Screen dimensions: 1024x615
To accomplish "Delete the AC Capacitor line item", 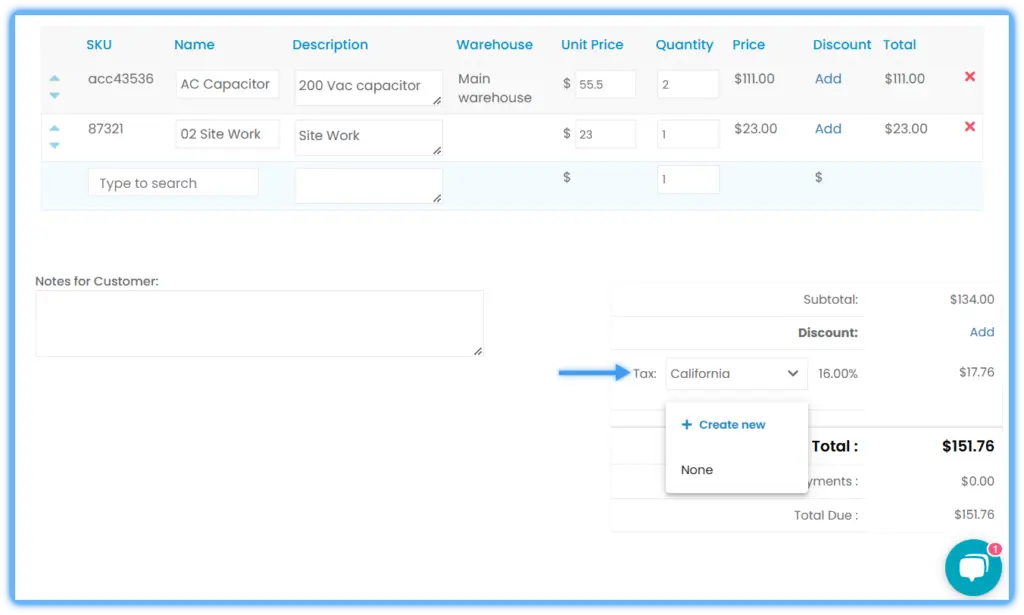I will (x=970, y=77).
